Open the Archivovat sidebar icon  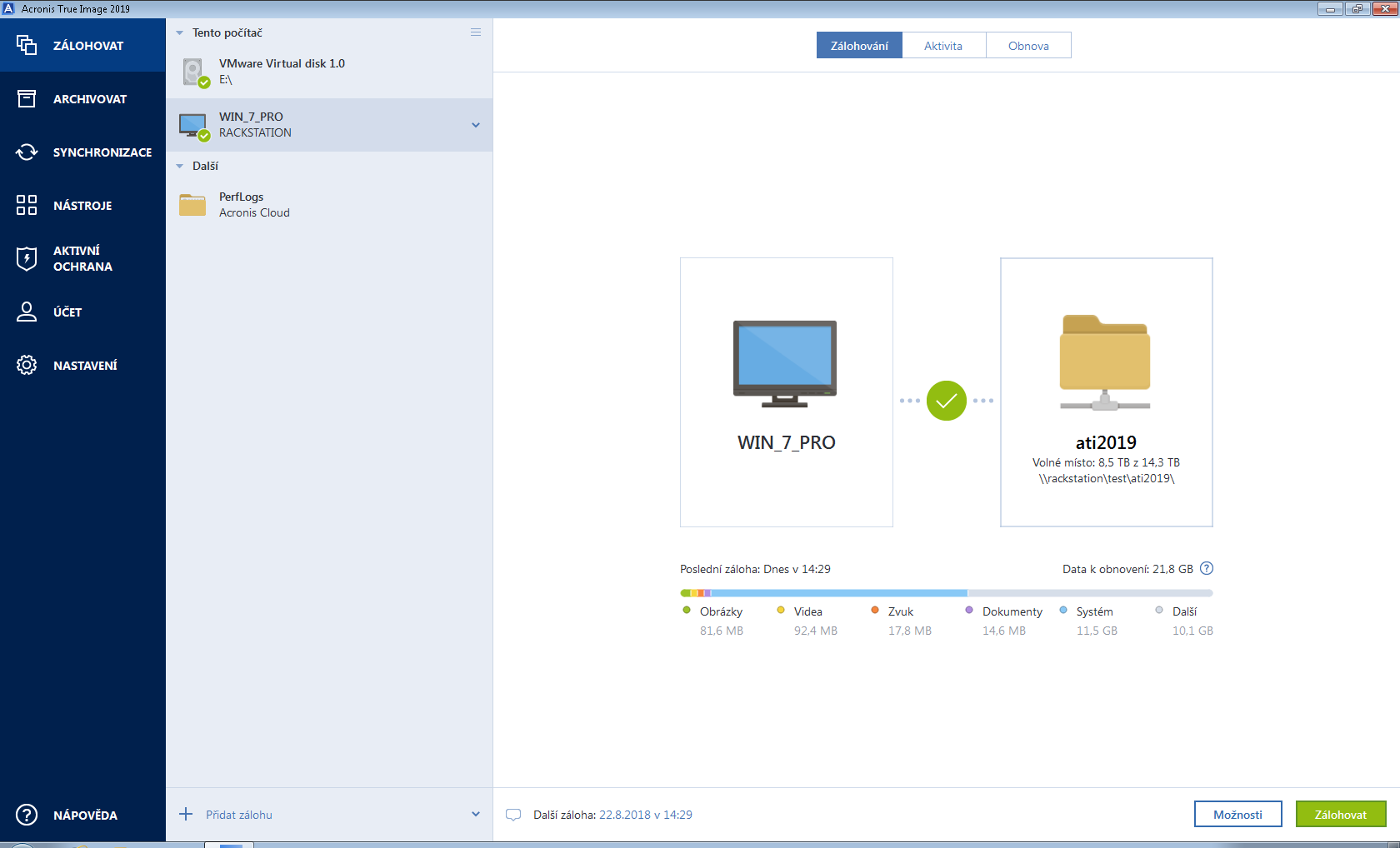pyautogui.click(x=27, y=99)
